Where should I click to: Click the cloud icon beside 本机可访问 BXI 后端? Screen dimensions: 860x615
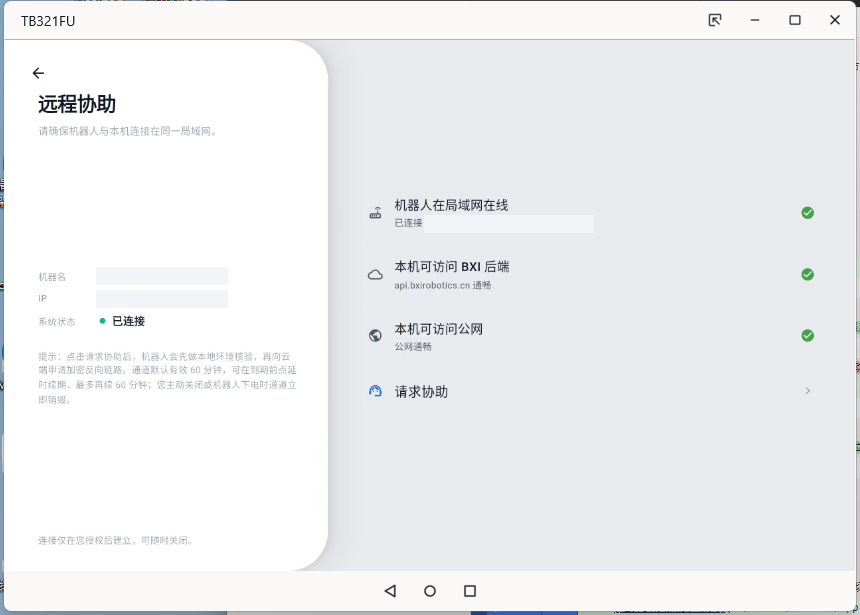pos(375,274)
